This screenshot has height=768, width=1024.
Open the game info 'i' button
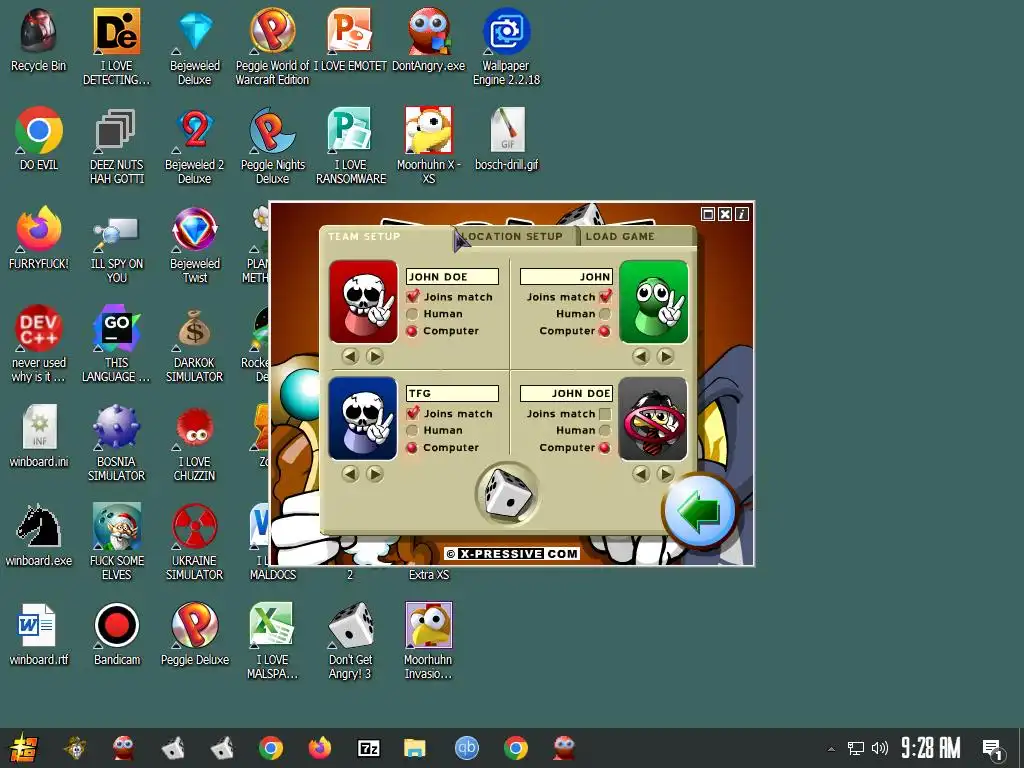coord(742,214)
